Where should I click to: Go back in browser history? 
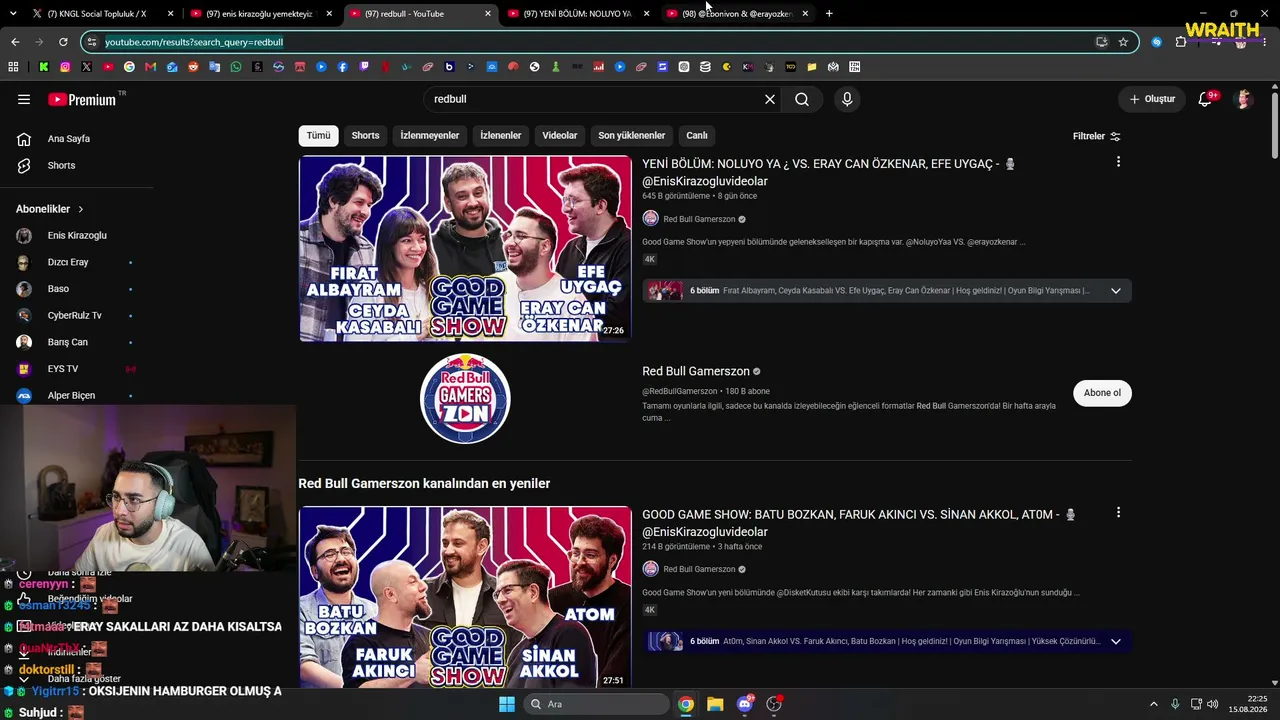(x=15, y=42)
